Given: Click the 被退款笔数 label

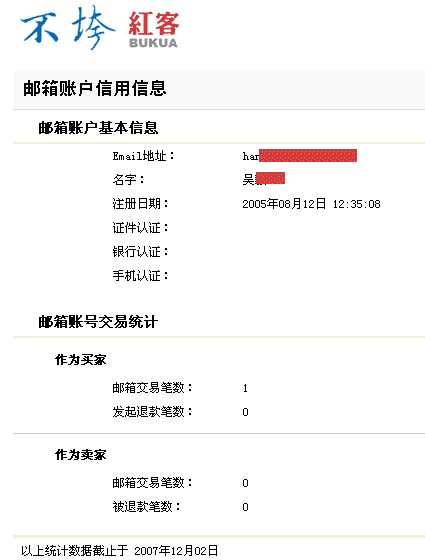Looking at the screenshot, I should click(146, 507).
